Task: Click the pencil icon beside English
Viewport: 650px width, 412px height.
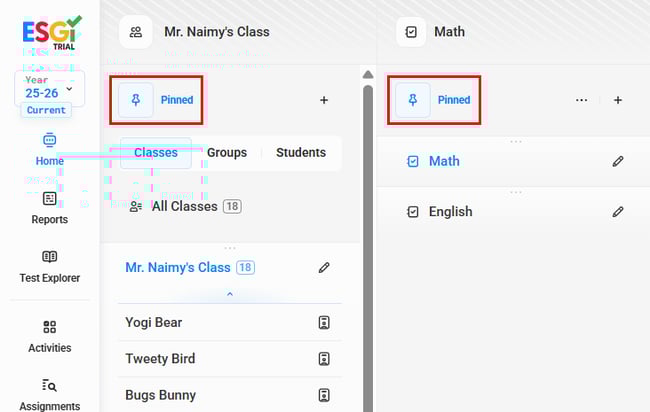Action: click(618, 212)
